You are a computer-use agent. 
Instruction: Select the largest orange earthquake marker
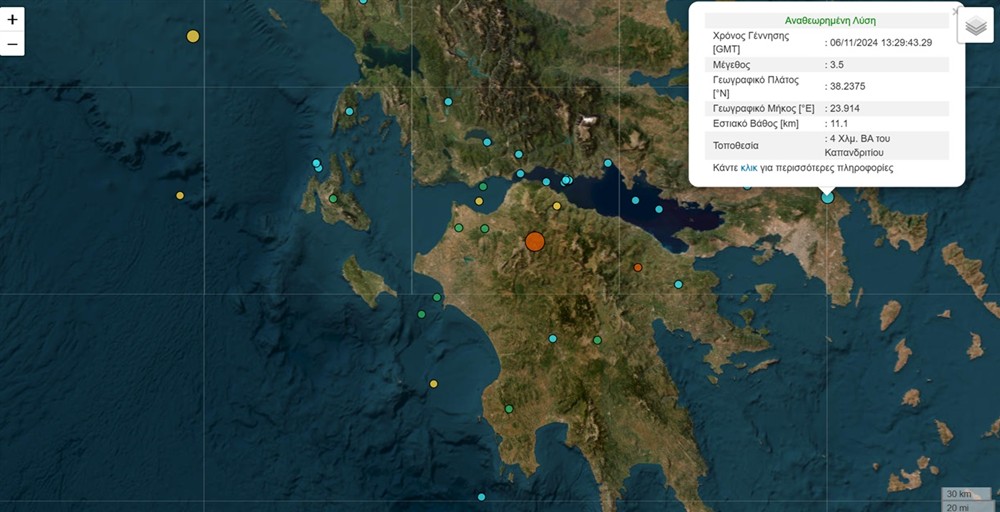pyautogui.click(x=535, y=241)
